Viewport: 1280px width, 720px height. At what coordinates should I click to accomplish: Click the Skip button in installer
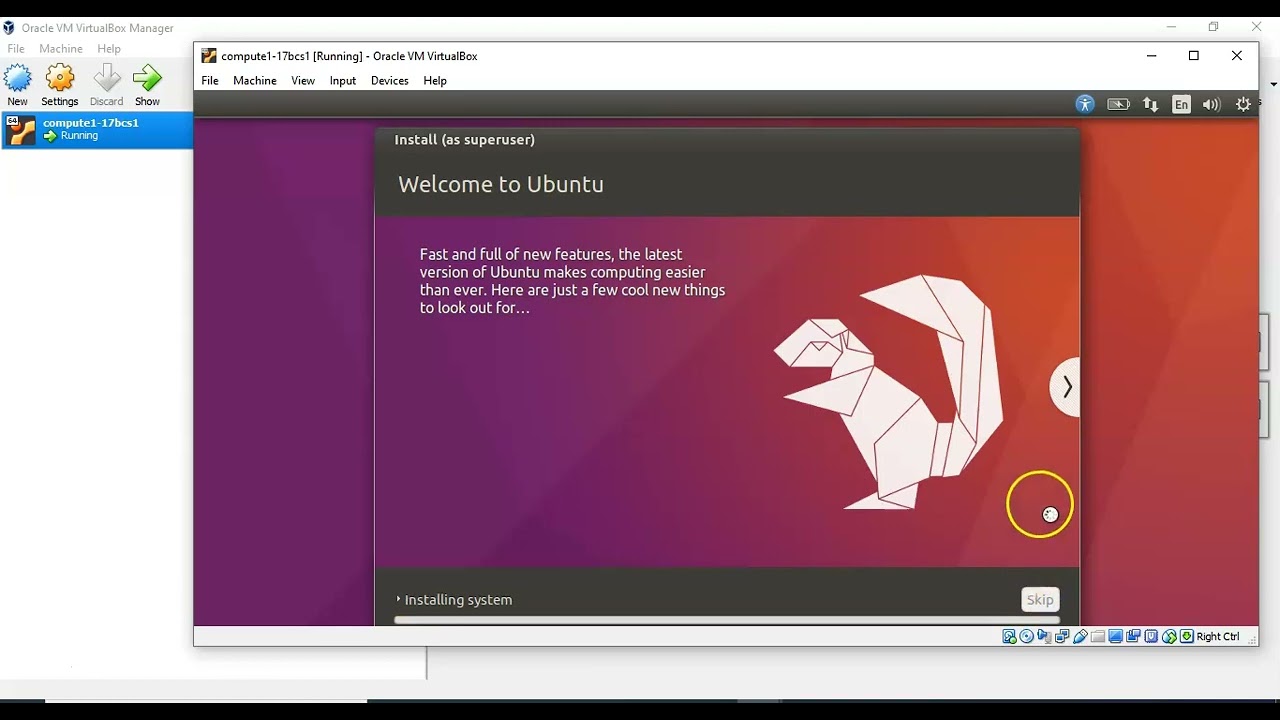[1040, 599]
